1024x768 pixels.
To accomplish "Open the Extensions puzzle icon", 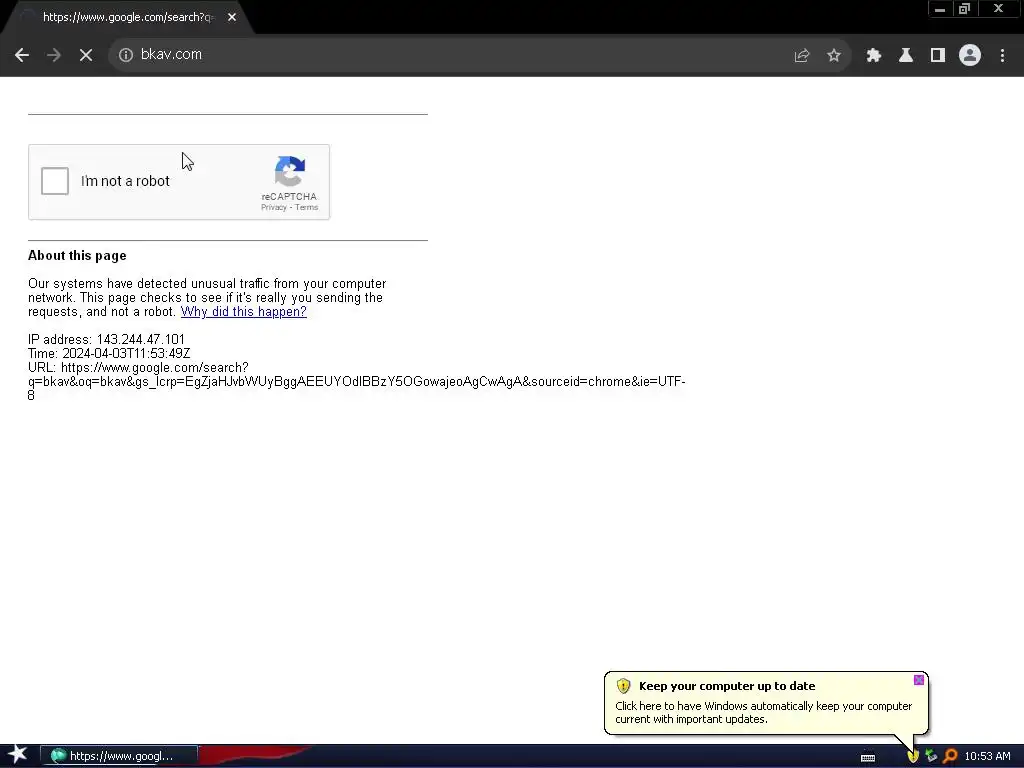I will point(874,56).
